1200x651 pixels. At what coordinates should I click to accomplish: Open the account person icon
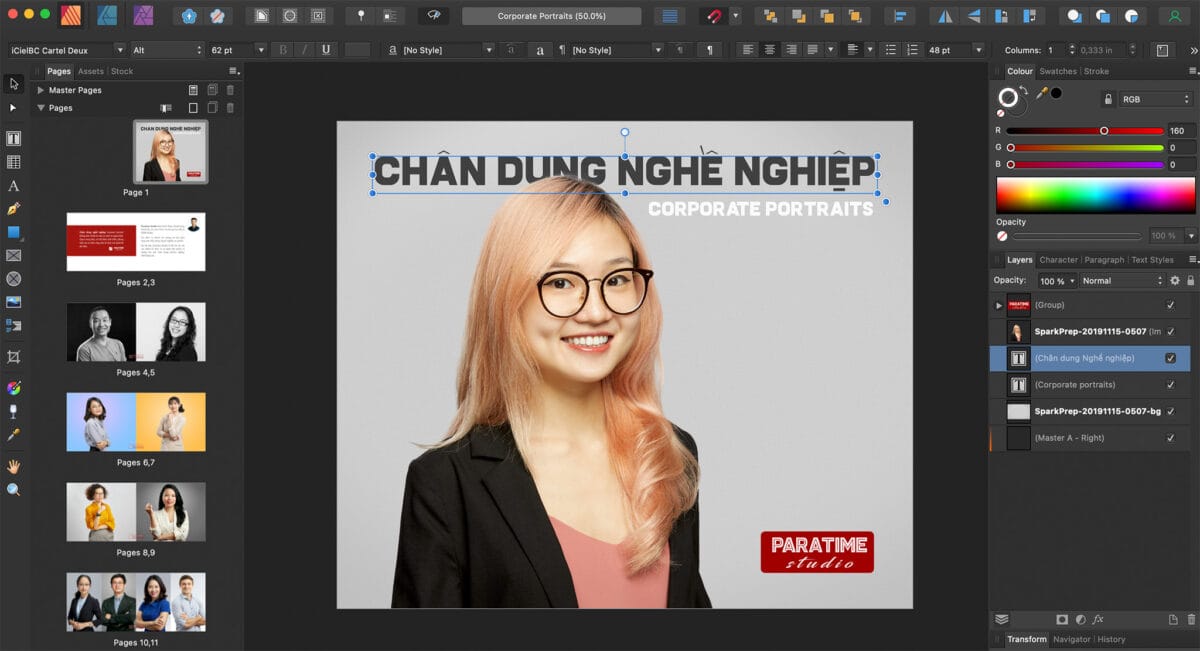(x=1174, y=16)
